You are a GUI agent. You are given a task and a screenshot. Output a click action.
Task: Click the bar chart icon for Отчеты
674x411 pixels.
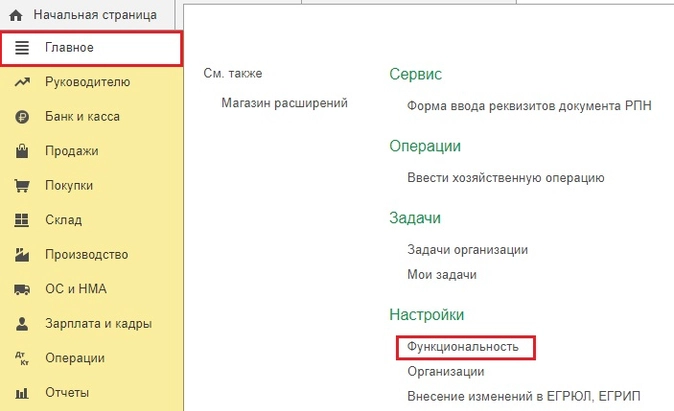[x=21, y=392]
